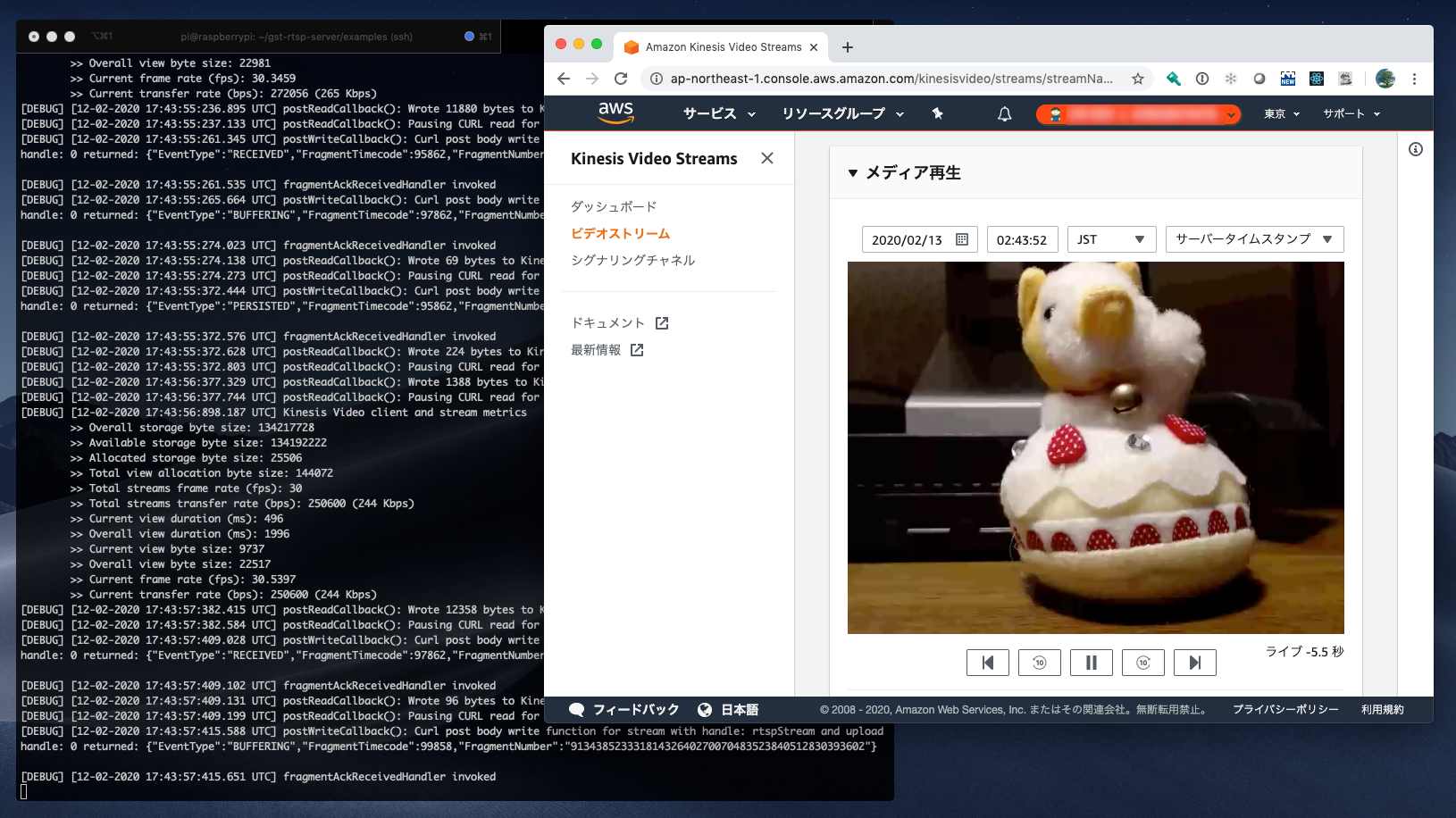The height and width of the screenshot is (818, 1456).
Task: Open the サーバータイムスタンプ dropdown
Action: [1254, 238]
